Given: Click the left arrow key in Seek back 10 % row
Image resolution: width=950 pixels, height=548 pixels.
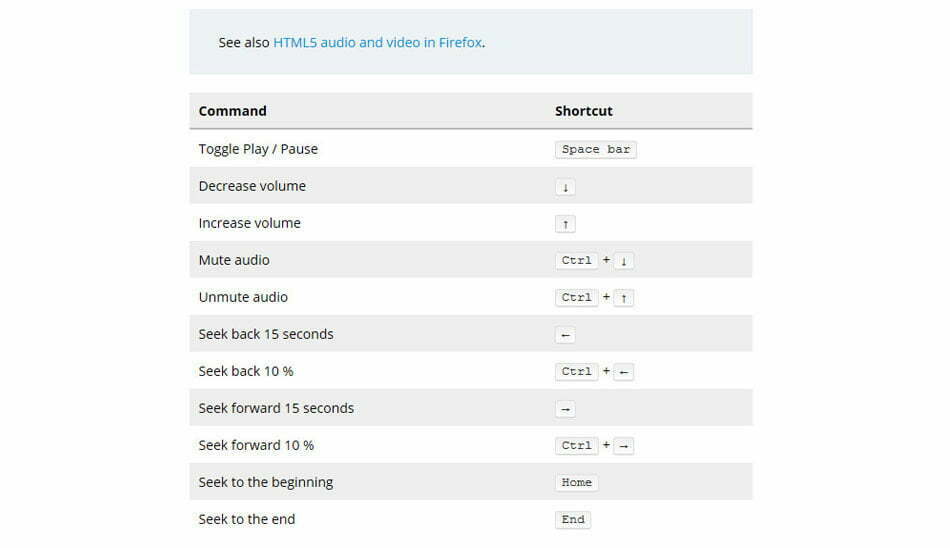Looking at the screenshot, I should 623,372.
